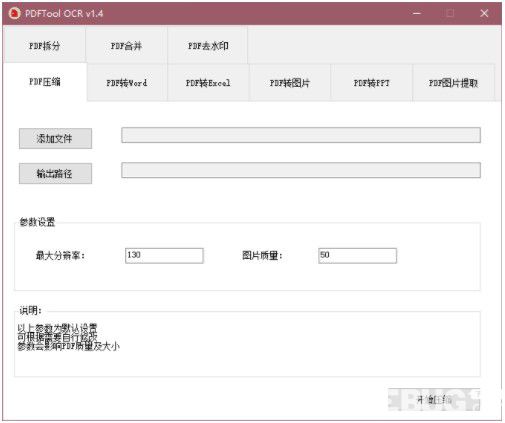Click the 说明 group title
Viewport: 505px width, 423px height.
30,311
